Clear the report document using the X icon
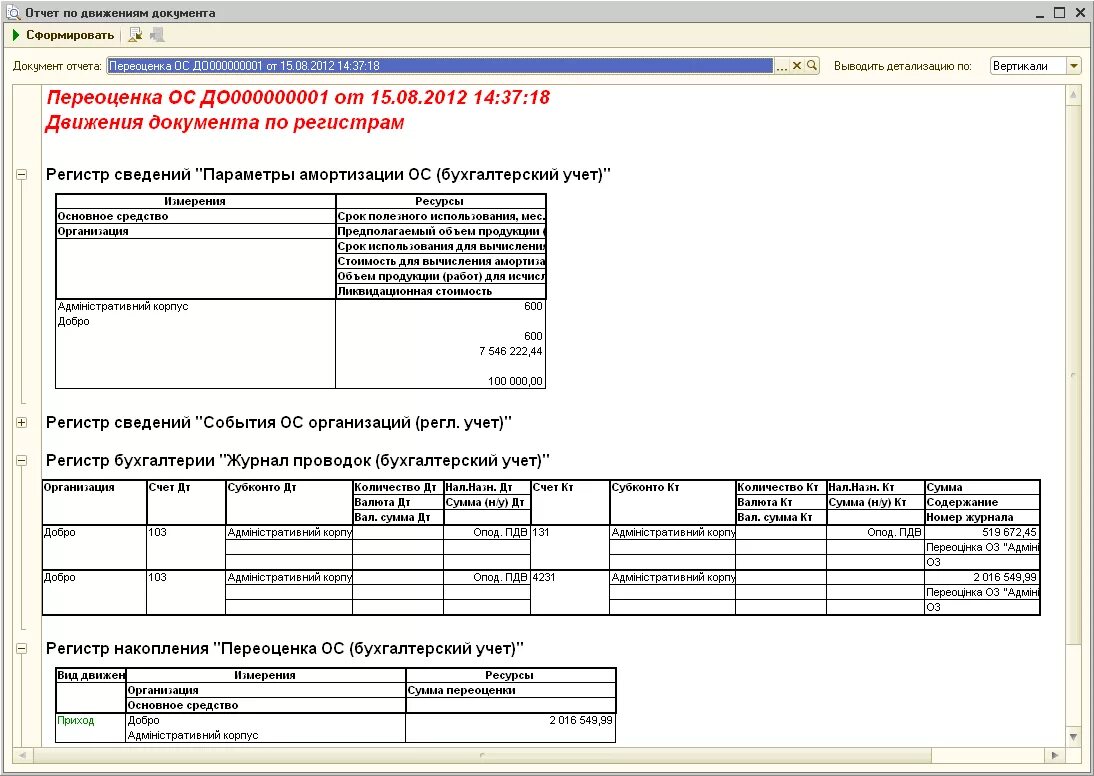The width and height of the screenshot is (1094, 776). 797,64
